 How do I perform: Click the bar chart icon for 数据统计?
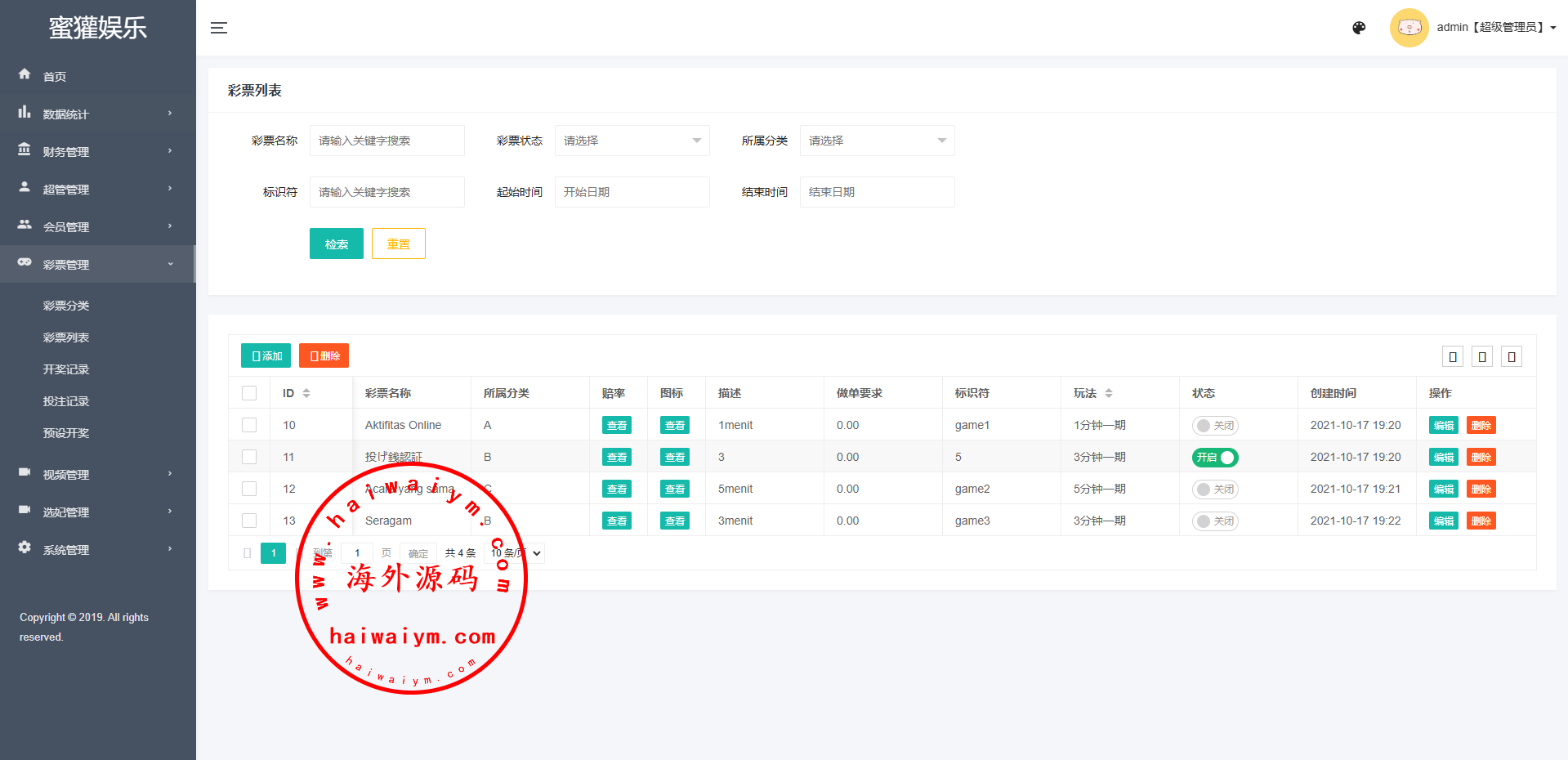25,113
